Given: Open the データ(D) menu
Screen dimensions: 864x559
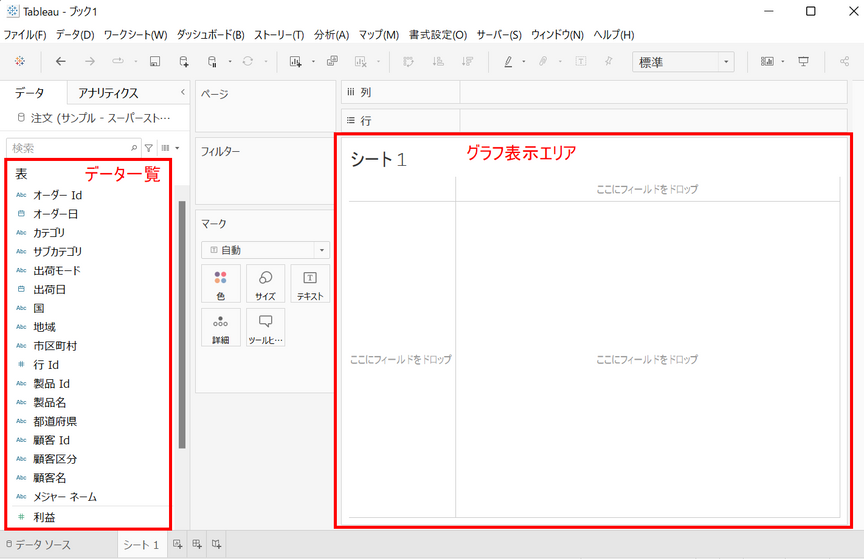Looking at the screenshot, I should [75, 35].
